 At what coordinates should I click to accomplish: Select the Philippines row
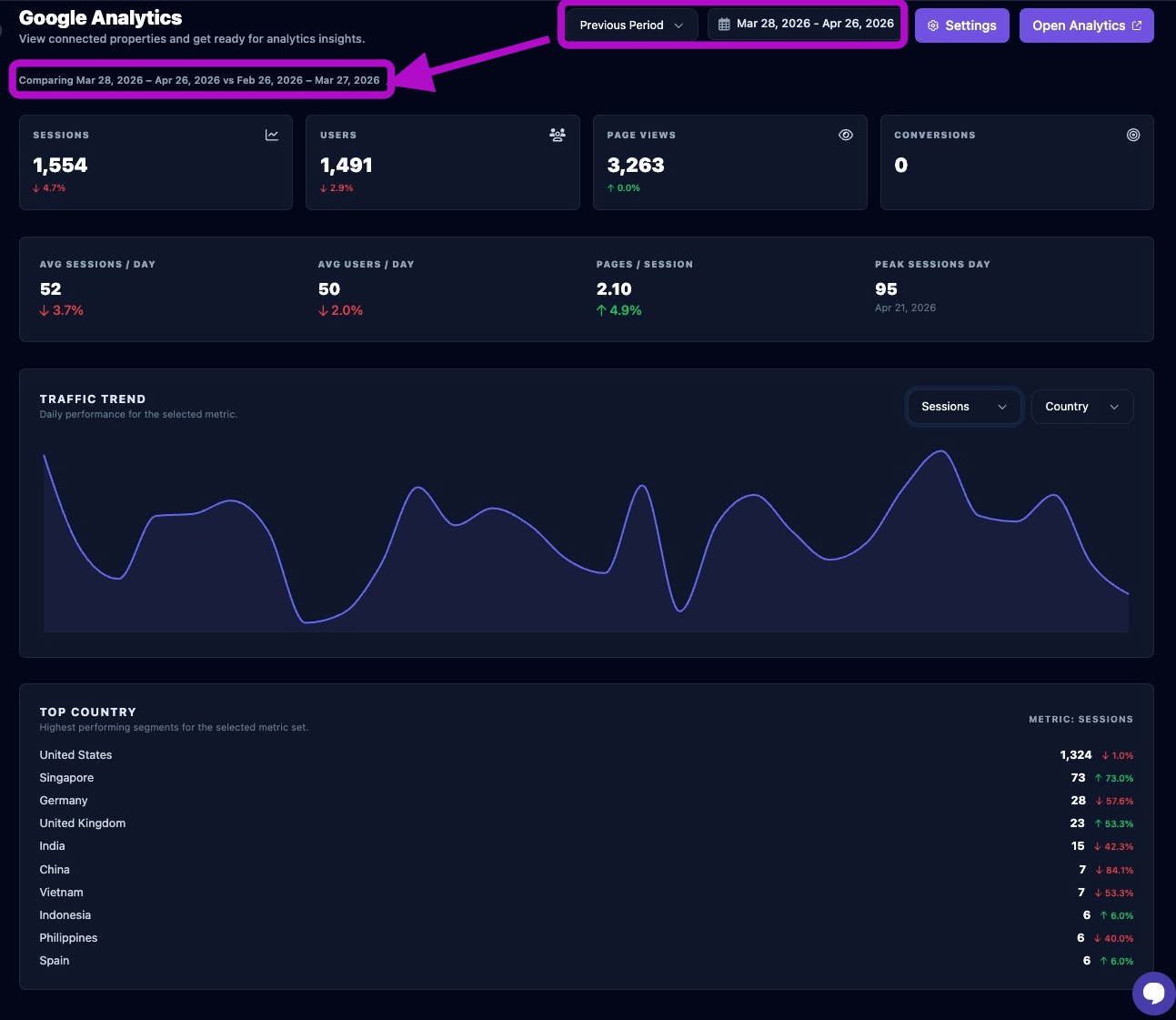(587, 938)
